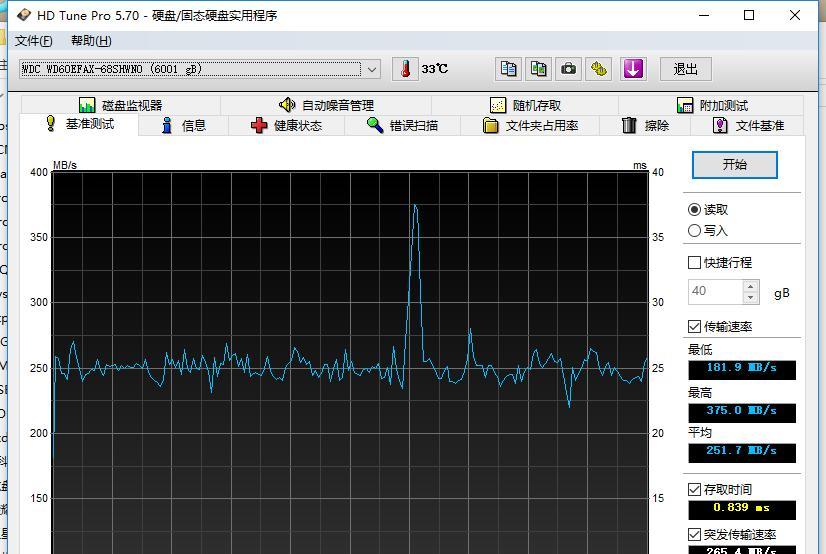Viewport: 826px width, 554px height.
Task: Click the 0.839 ms access time value
Action: tap(742, 508)
